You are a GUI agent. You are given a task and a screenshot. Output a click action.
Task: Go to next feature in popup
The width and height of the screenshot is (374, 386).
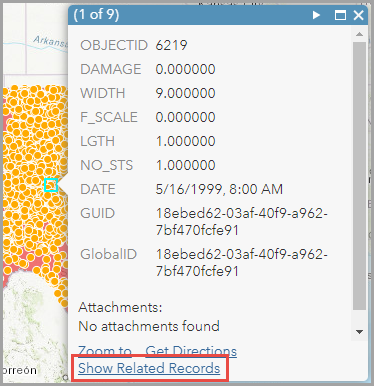[x=316, y=15]
